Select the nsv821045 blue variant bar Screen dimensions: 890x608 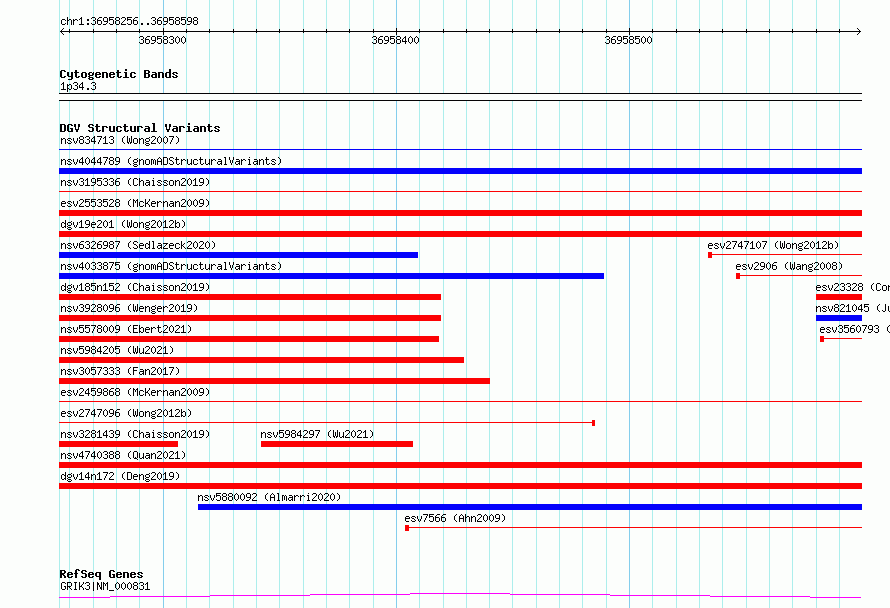tap(839, 318)
